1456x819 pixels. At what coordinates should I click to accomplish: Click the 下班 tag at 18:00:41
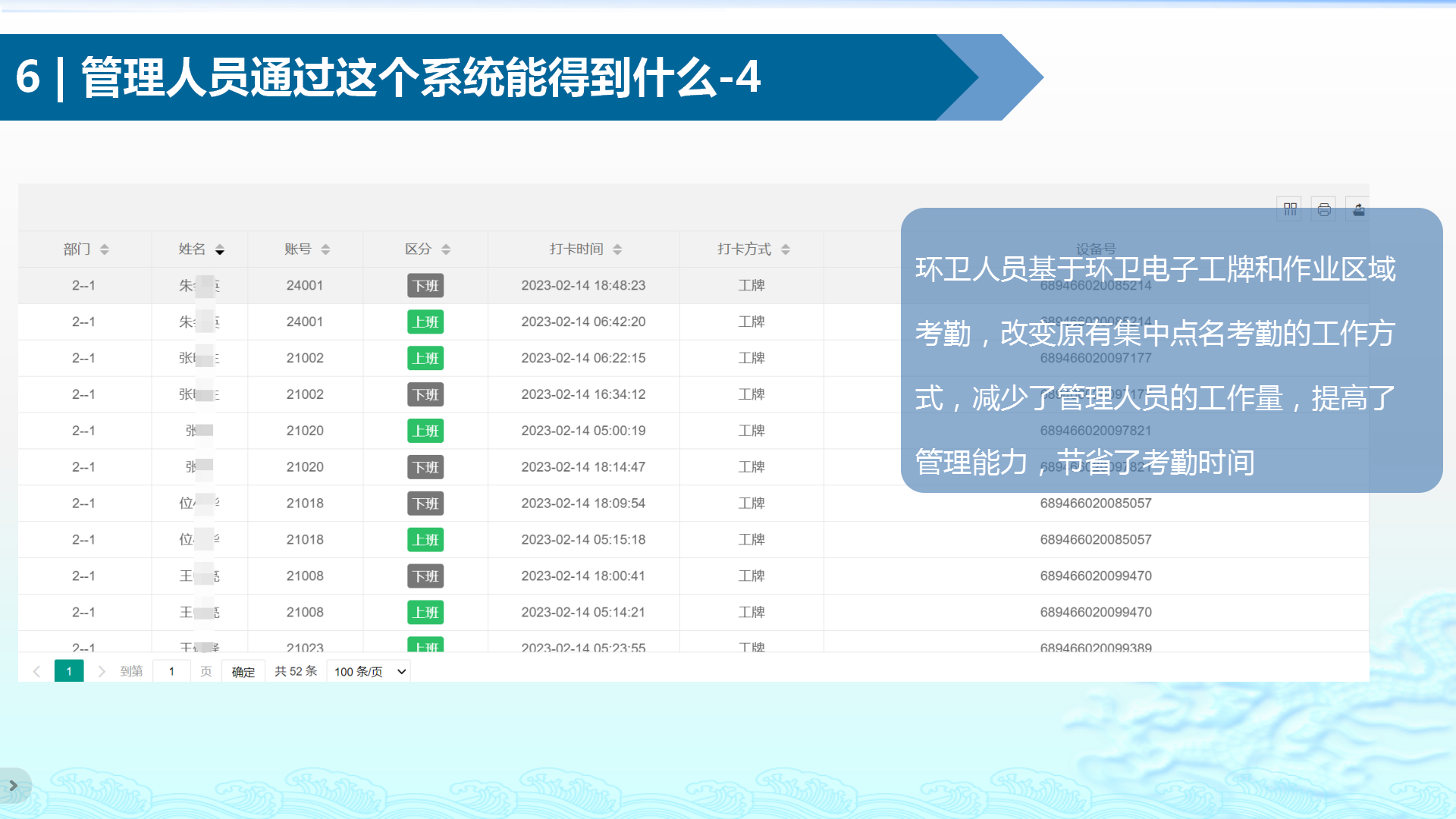[x=425, y=577]
